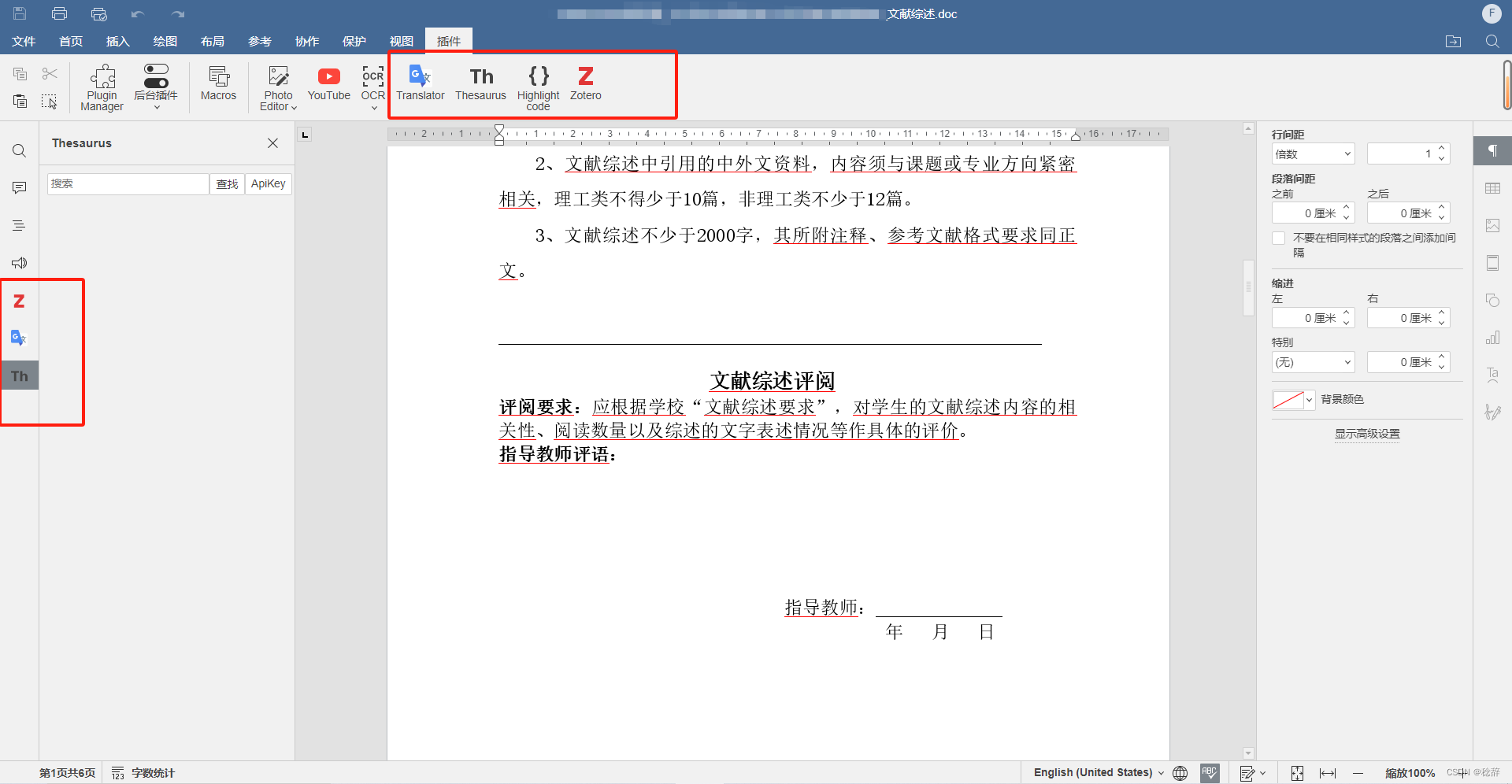Click the 查找 button in Thesaurus panel
This screenshot has height=784, width=1512.
[x=227, y=184]
